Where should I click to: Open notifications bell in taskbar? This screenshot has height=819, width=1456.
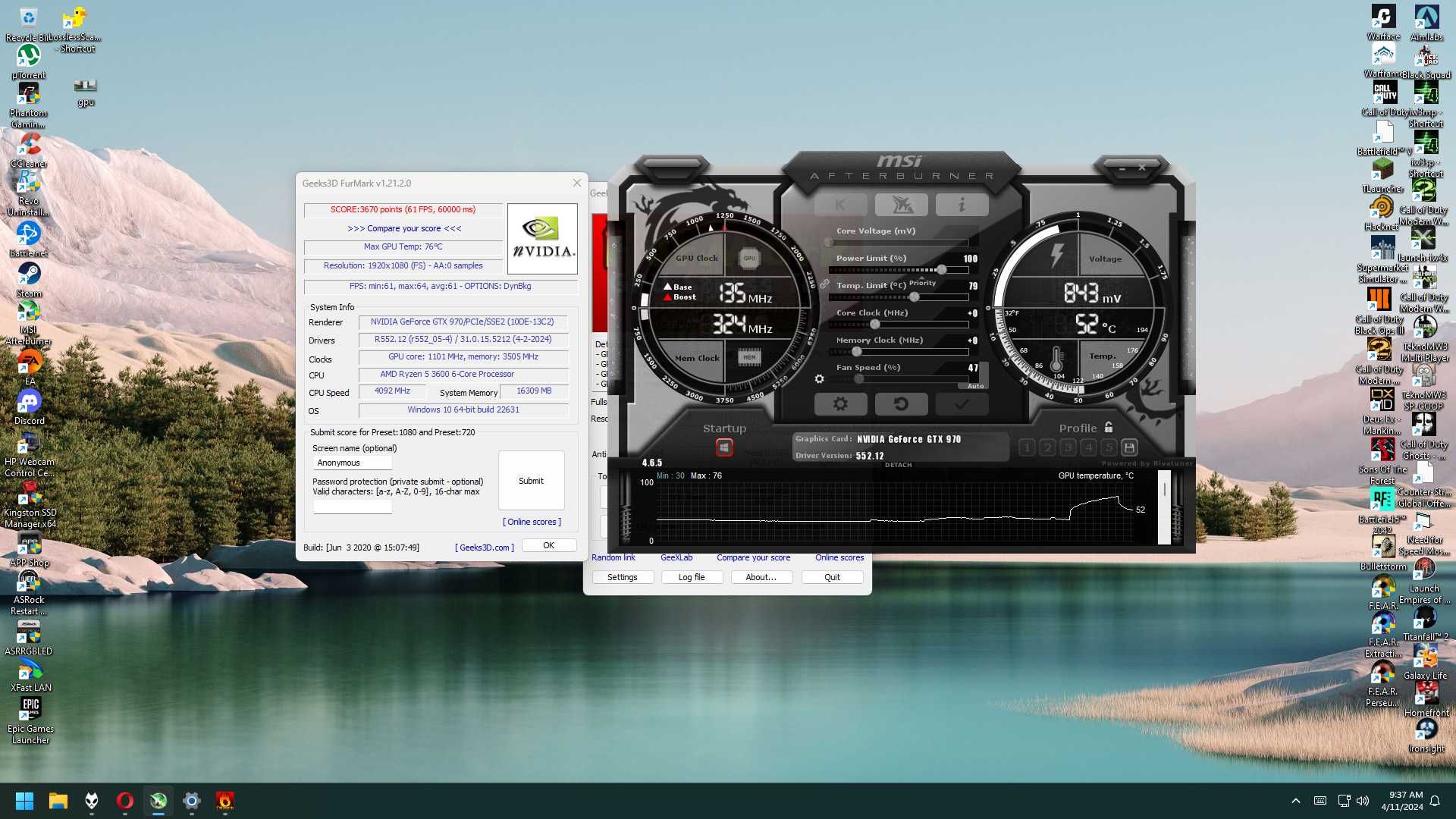point(1435,801)
